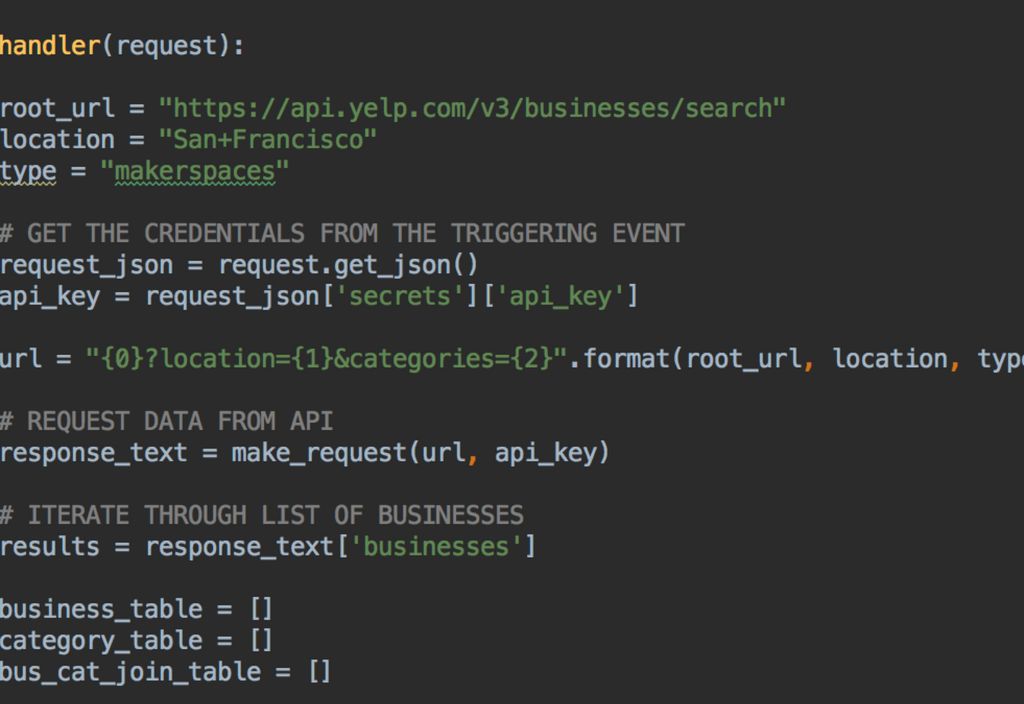Click the response_text variable assignment
1024x704 pixels.
94,453
